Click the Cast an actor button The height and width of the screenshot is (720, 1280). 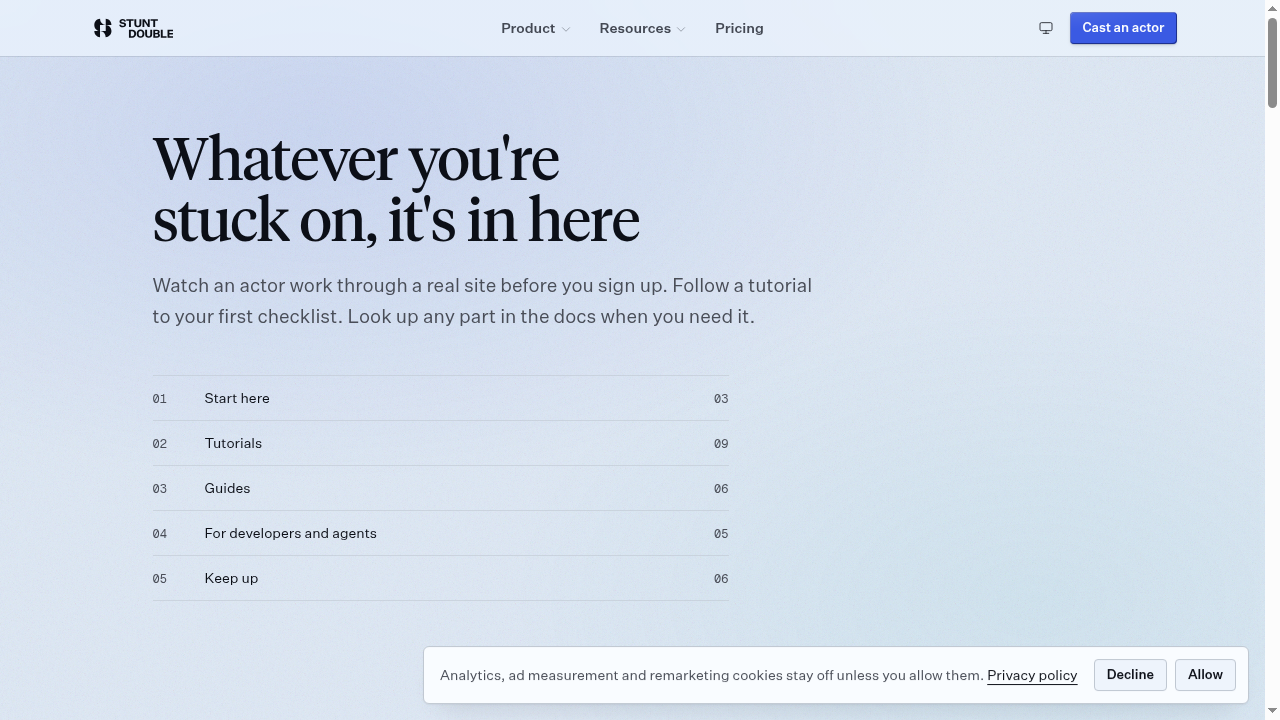click(x=1123, y=28)
